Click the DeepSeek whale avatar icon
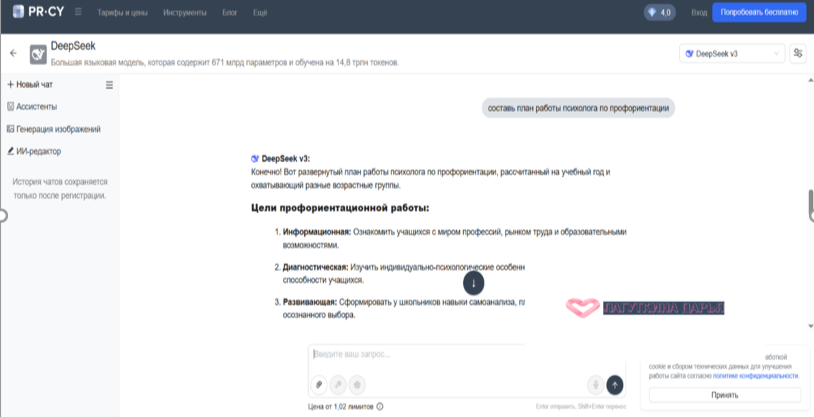This screenshot has height=417, width=814. (x=38, y=54)
